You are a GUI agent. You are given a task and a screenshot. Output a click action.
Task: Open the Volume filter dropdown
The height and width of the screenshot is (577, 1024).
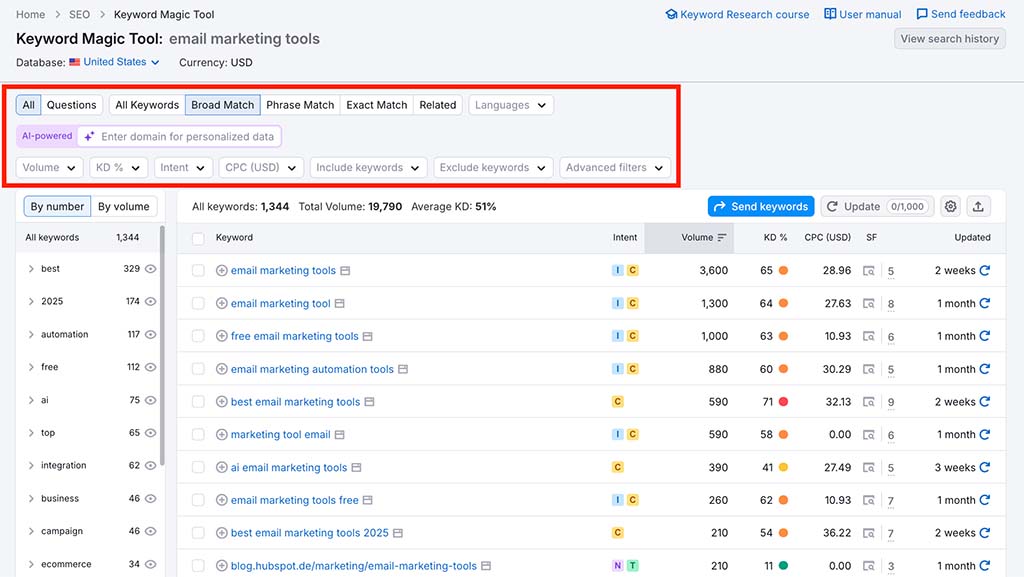tap(48, 167)
